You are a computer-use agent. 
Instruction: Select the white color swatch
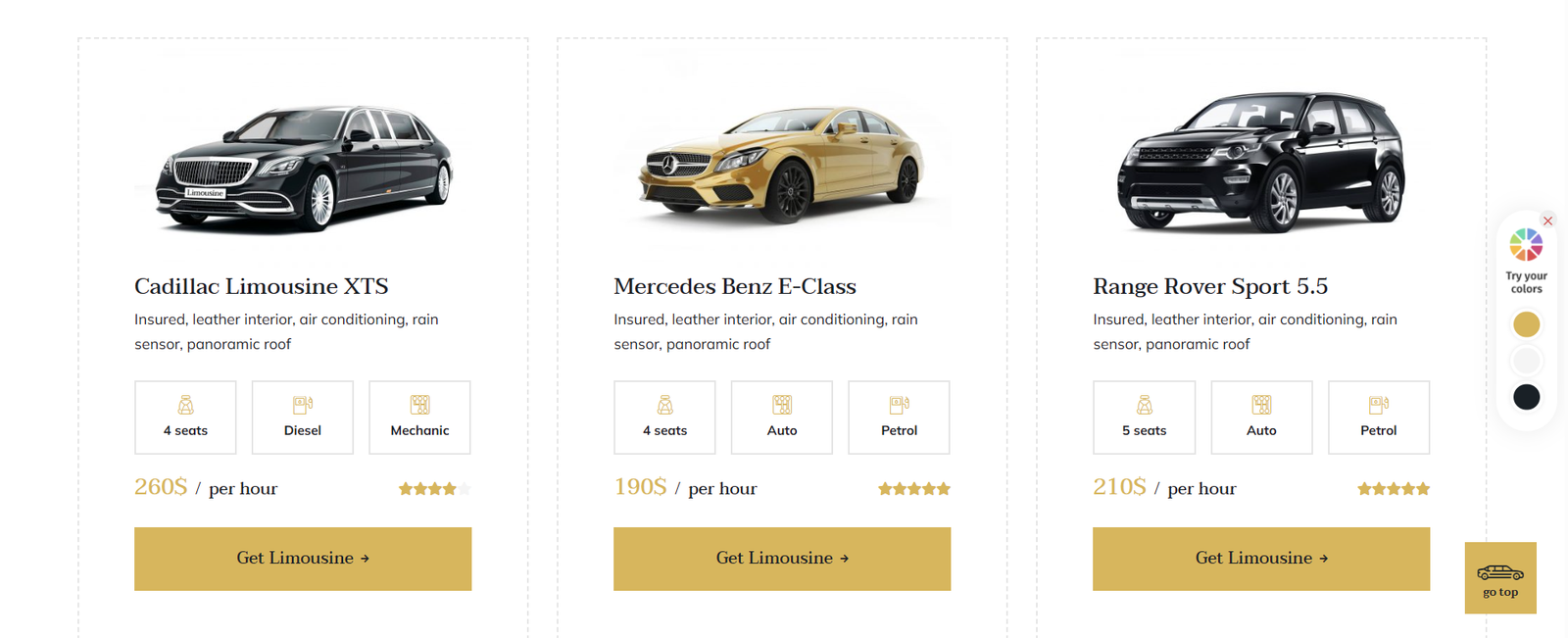pyautogui.click(x=1526, y=361)
